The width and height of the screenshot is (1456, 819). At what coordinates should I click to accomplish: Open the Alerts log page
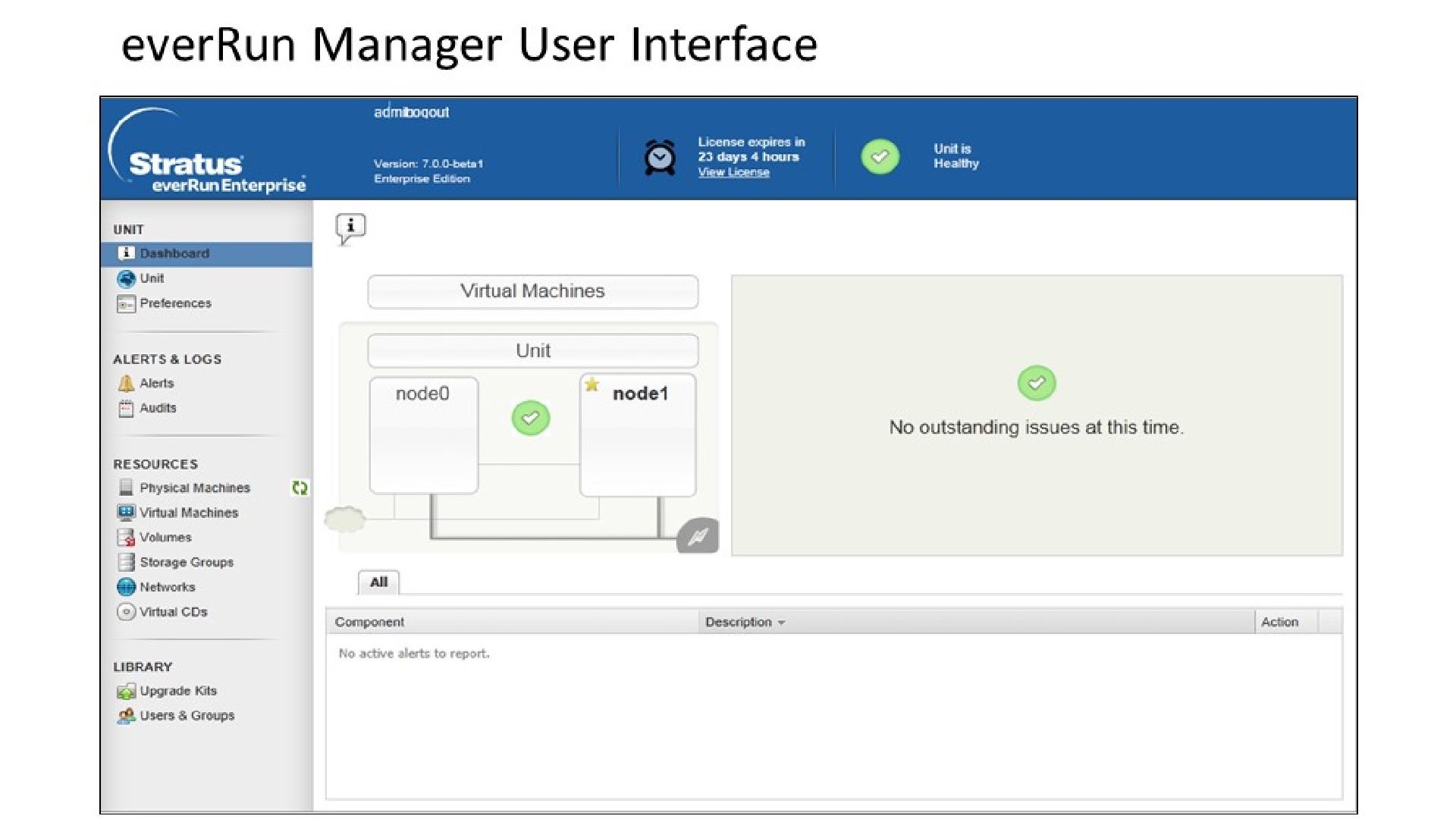(156, 384)
